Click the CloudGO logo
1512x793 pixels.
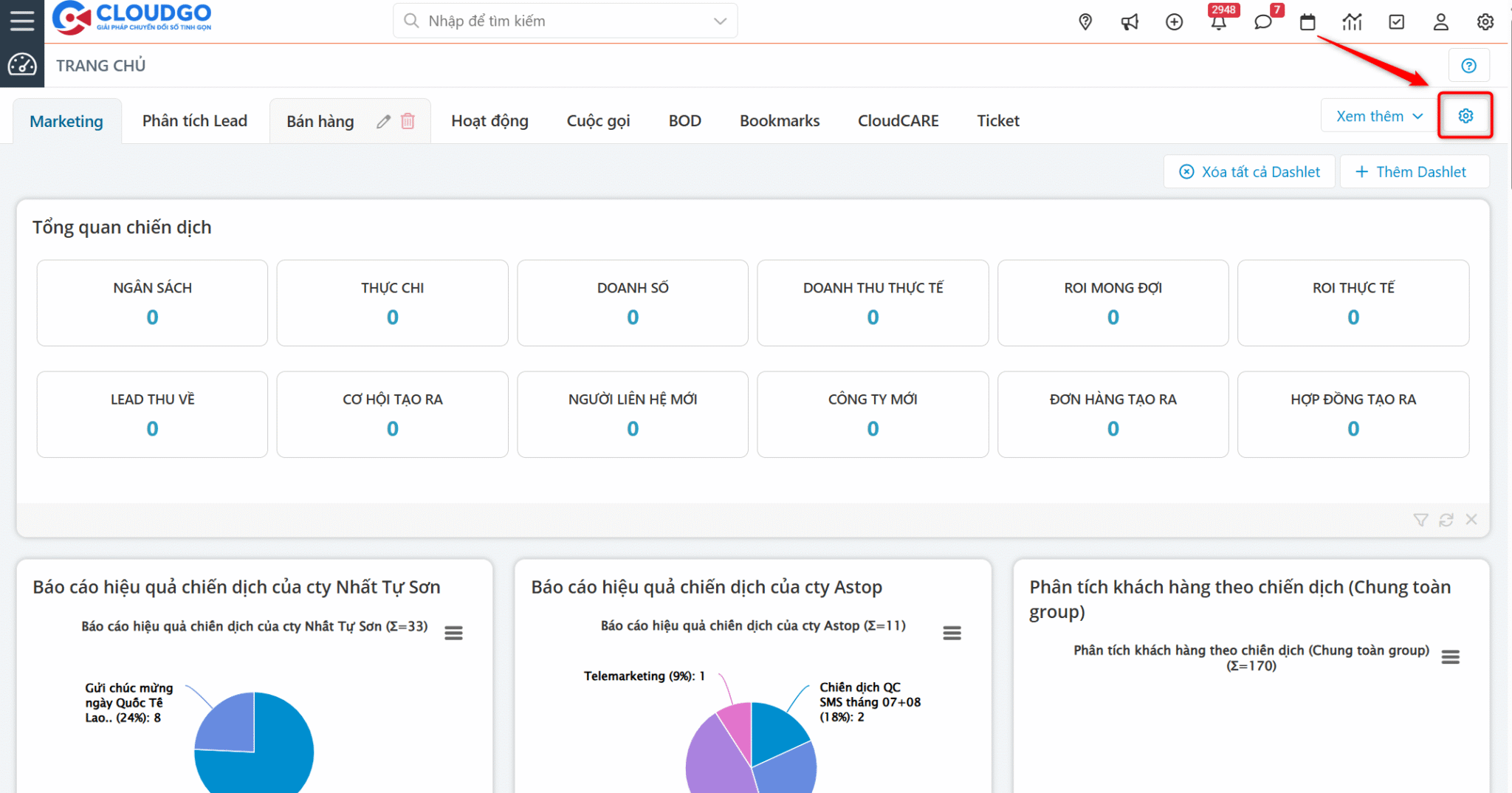(132, 18)
